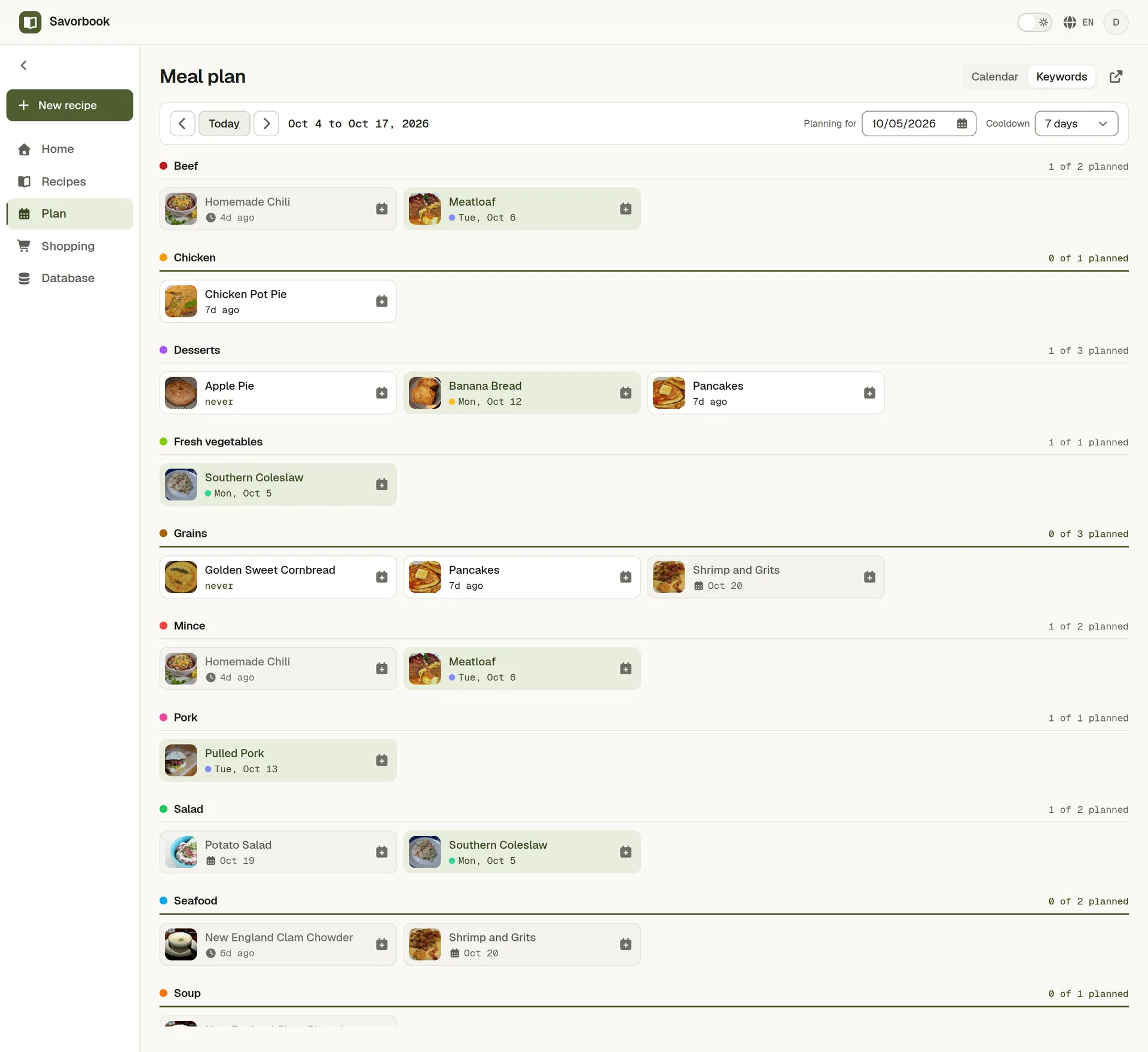Toggle the light/dark theme switch
1148x1052 pixels.
1034,22
